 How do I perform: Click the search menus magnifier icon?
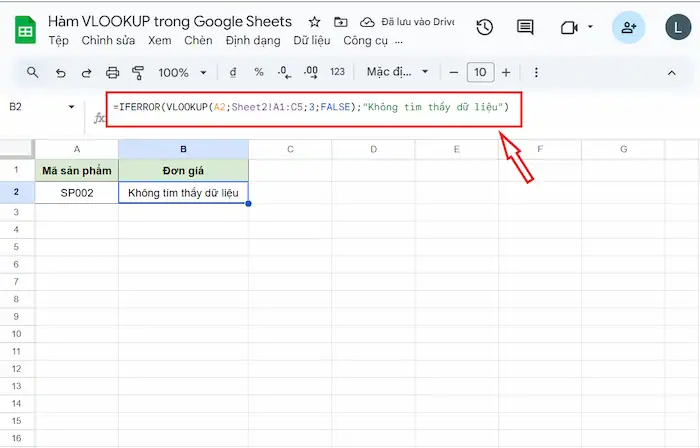point(33,72)
